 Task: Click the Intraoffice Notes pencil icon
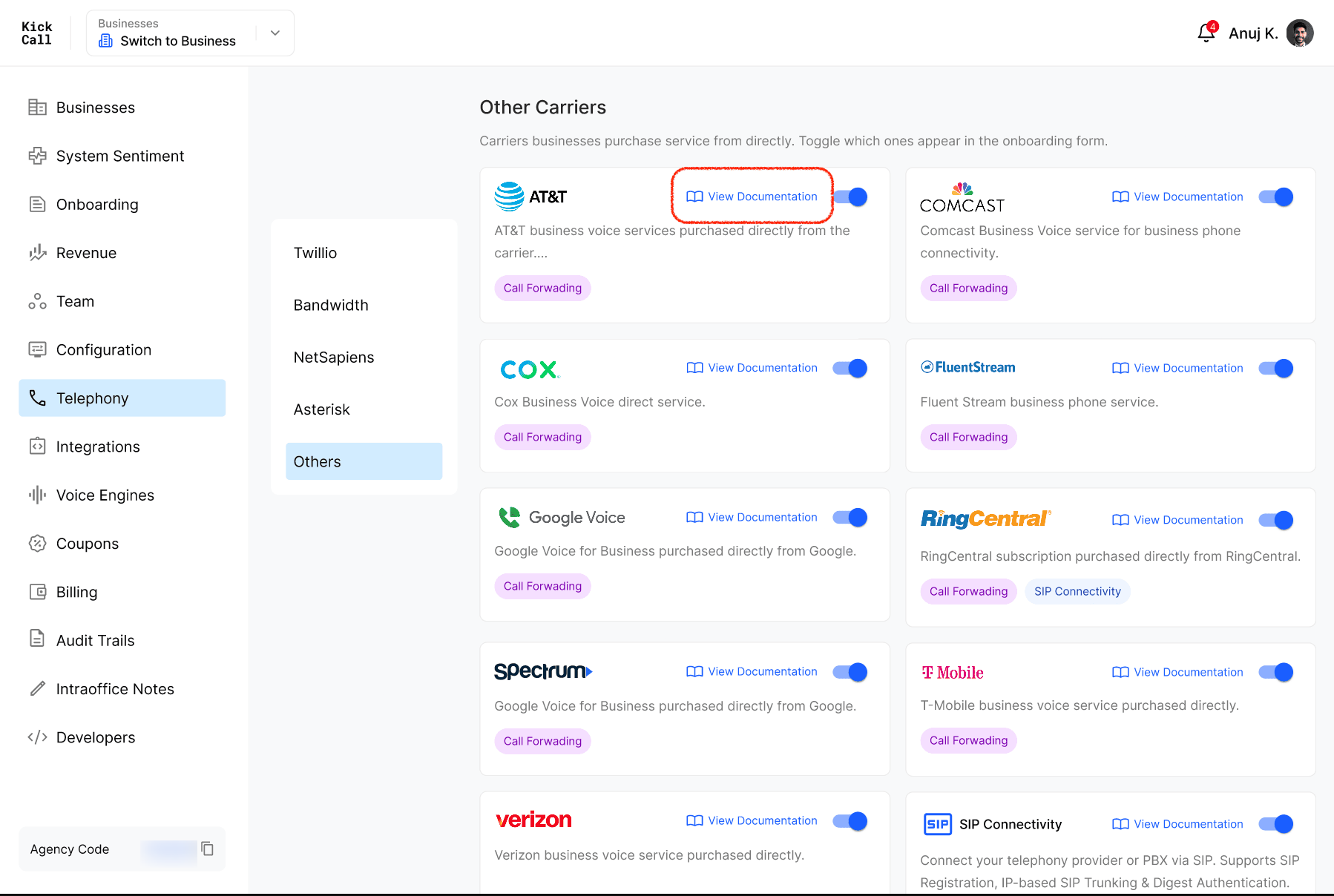[37, 689]
